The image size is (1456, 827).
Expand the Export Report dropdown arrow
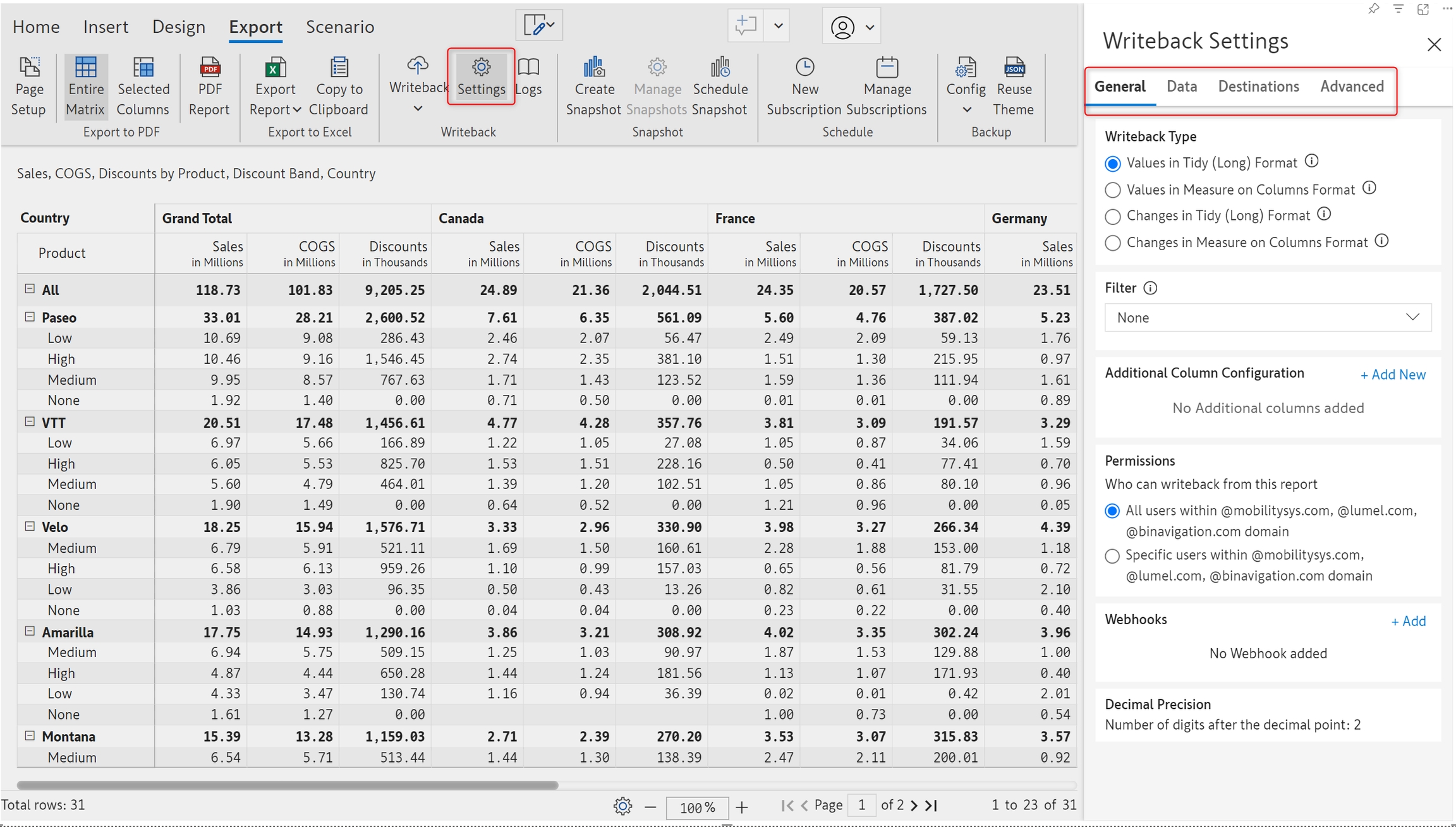tap(297, 110)
